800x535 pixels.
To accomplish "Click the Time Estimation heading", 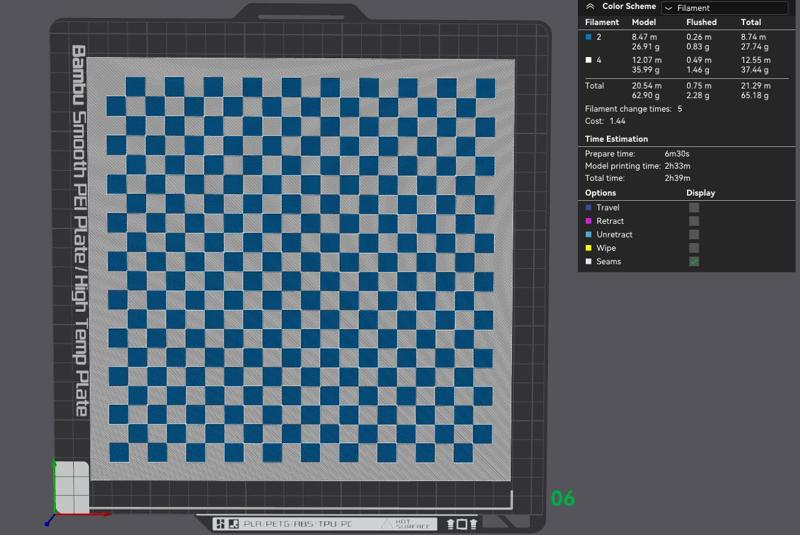I will [x=616, y=139].
